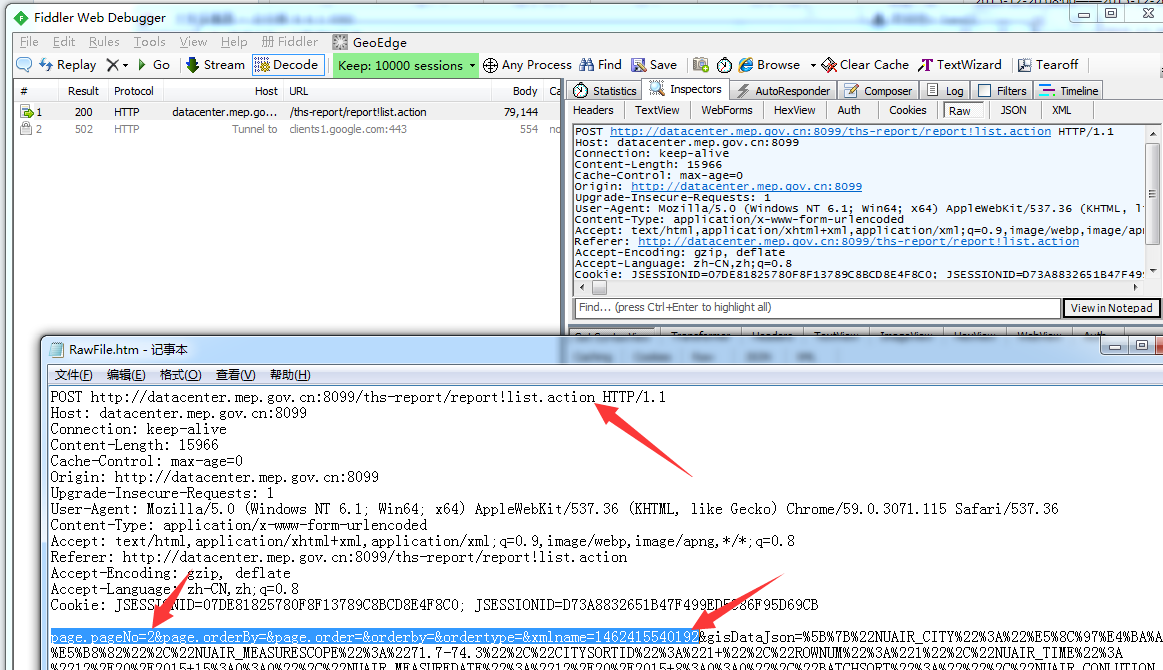The height and width of the screenshot is (670, 1163).
Task: Click the /ths-report/report!list.action URL cell
Action: [358, 112]
